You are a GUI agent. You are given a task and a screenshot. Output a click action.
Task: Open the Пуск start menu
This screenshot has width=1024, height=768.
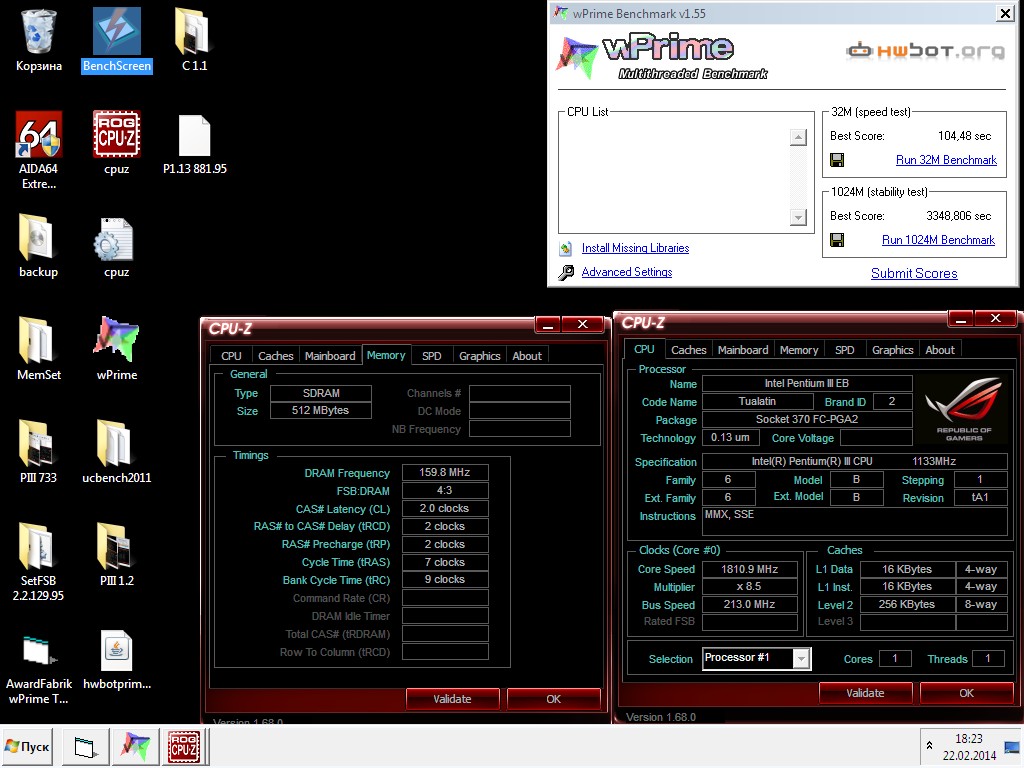(27, 746)
